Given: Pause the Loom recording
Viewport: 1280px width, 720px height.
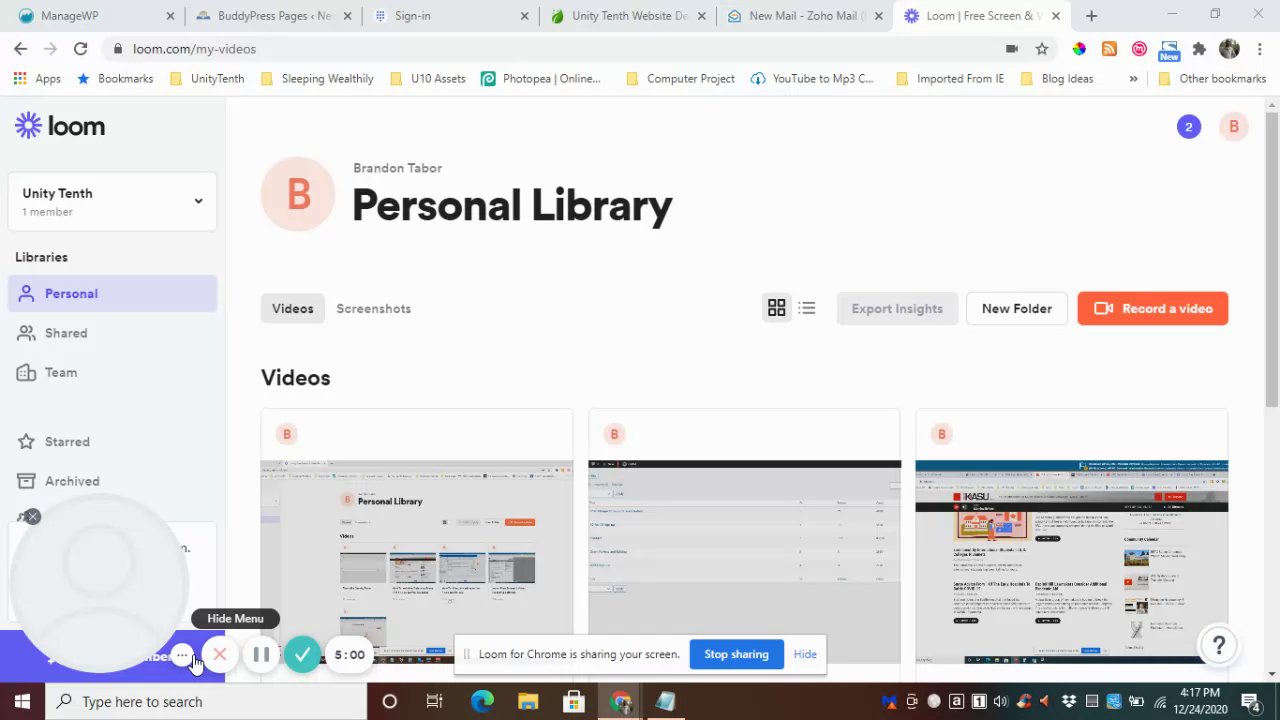Looking at the screenshot, I should pyautogui.click(x=261, y=655).
